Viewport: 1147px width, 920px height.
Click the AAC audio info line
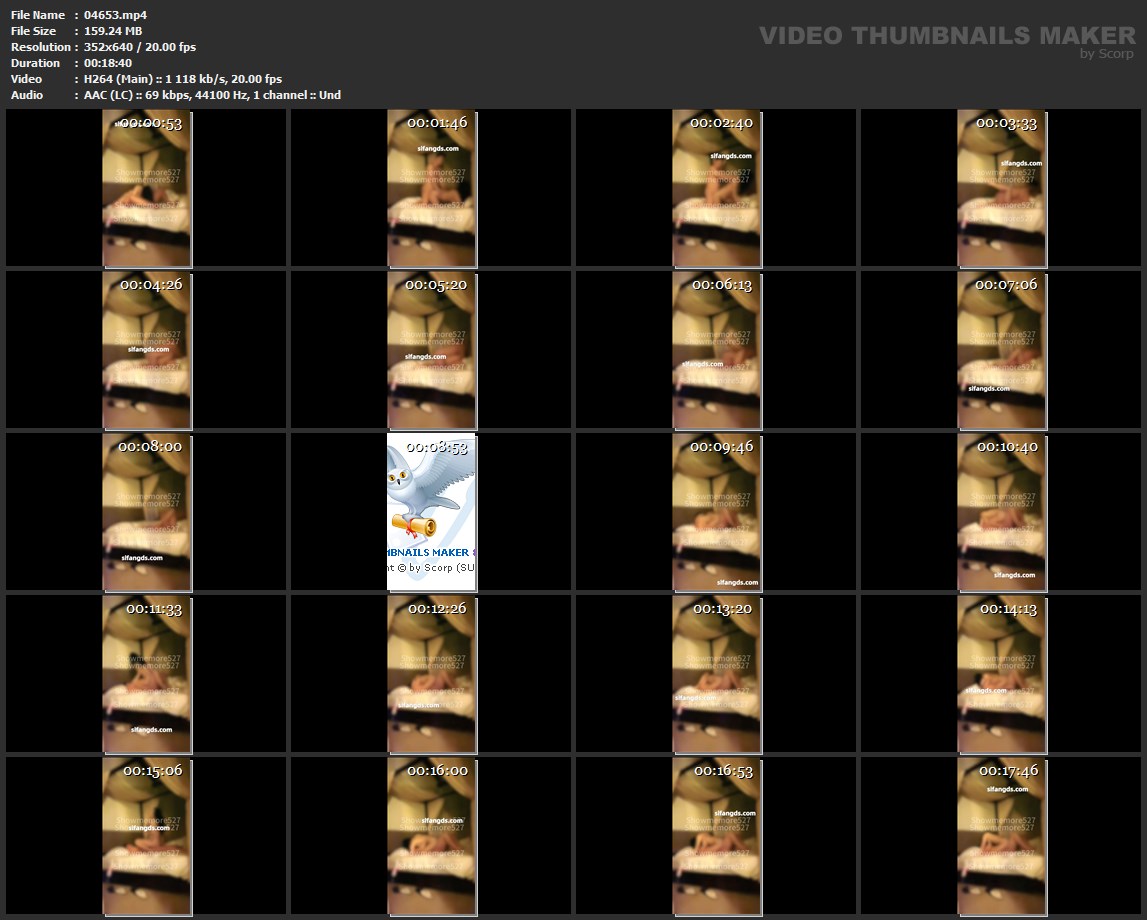(x=212, y=95)
